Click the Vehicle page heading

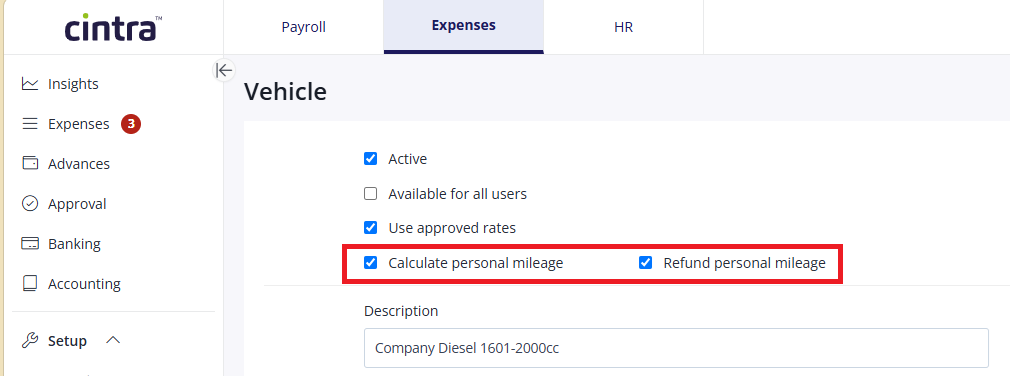(285, 91)
